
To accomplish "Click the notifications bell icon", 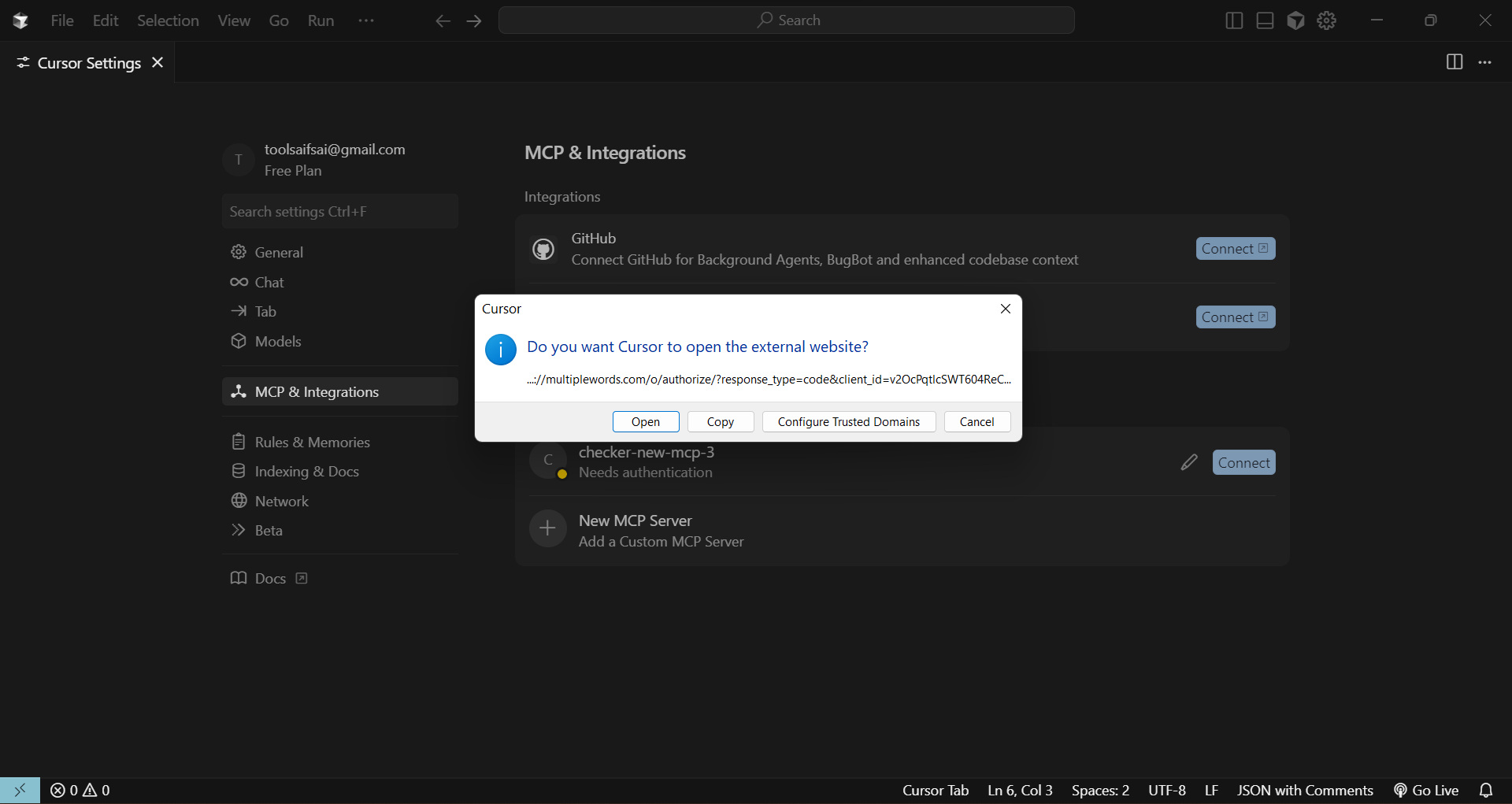I will tap(1486, 790).
